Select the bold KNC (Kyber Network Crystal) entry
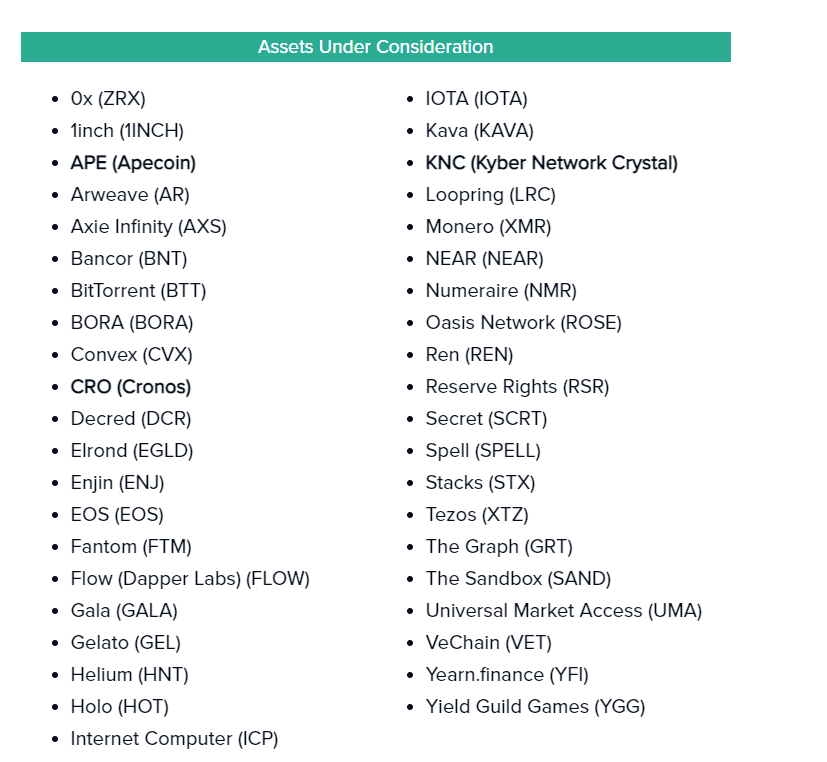The width and height of the screenshot is (827, 762). (x=551, y=163)
